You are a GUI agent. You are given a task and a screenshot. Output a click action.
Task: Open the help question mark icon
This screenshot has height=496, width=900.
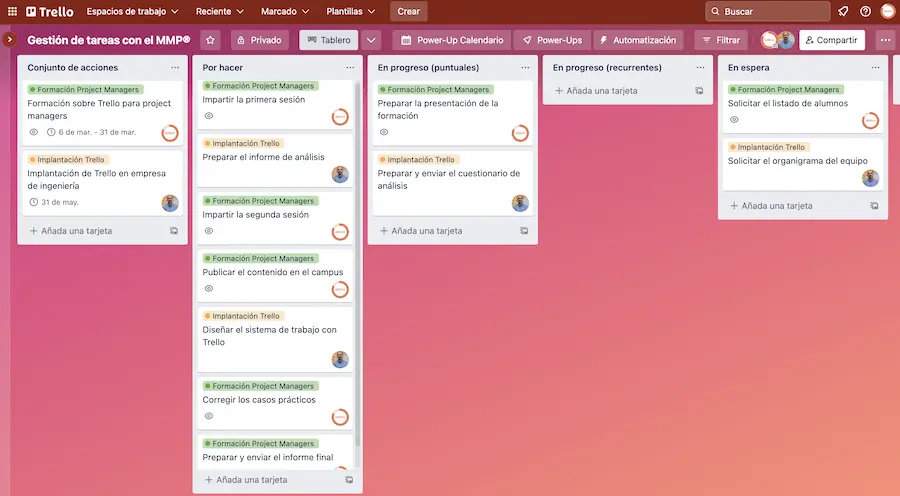click(866, 11)
